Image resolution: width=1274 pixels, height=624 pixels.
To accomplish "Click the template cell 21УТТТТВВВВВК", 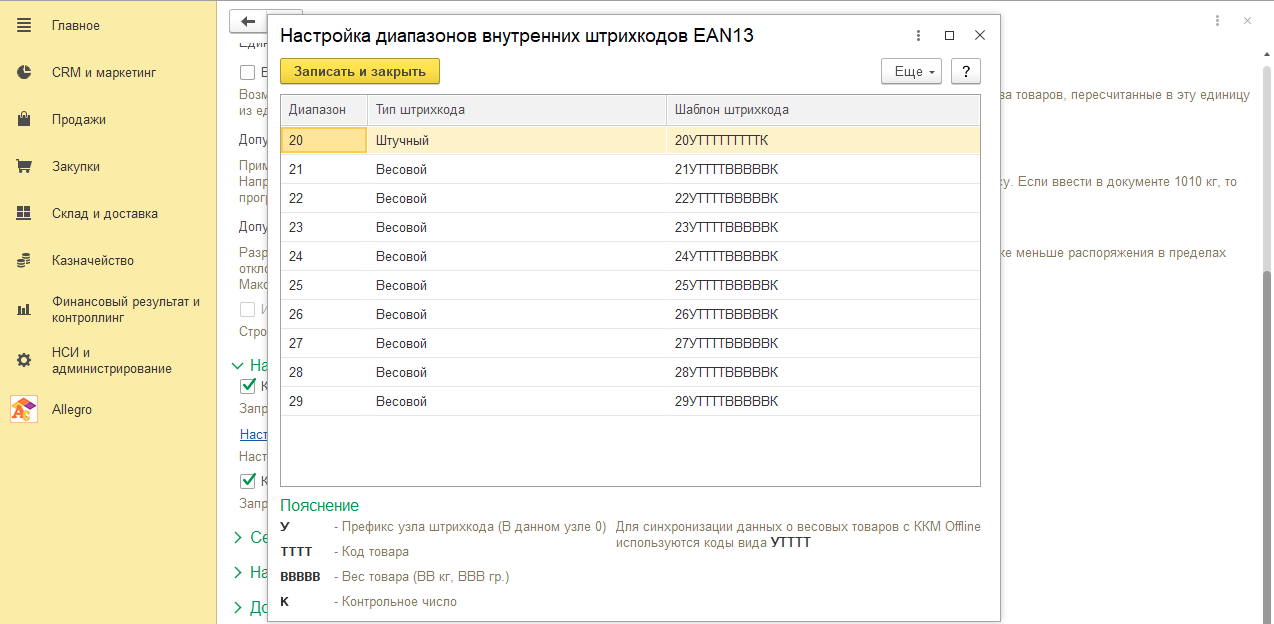I will click(x=823, y=170).
